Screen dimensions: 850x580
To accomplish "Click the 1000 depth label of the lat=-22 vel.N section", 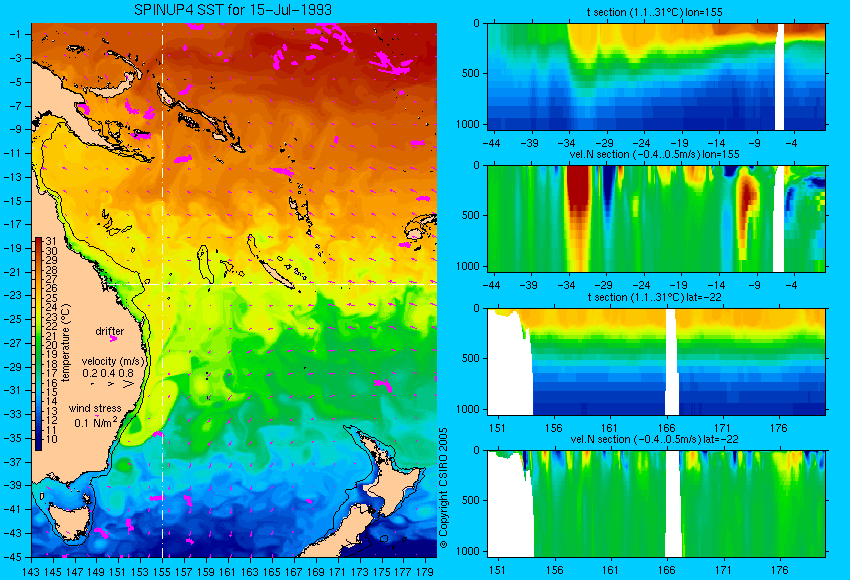I will coord(468,551).
